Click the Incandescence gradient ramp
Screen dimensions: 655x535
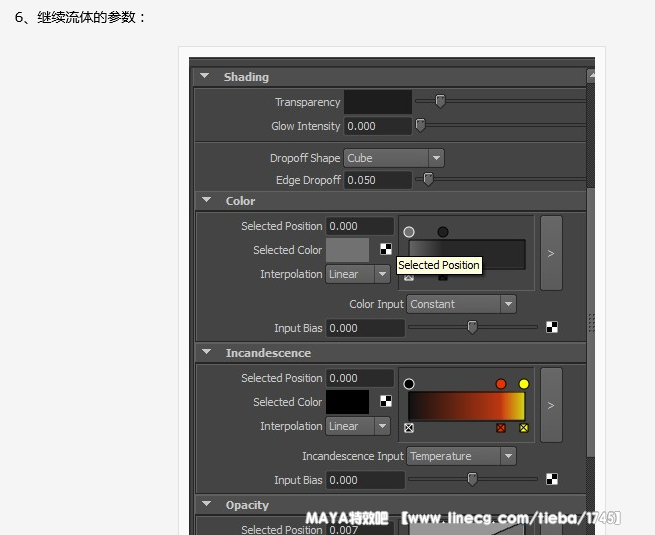click(467, 406)
